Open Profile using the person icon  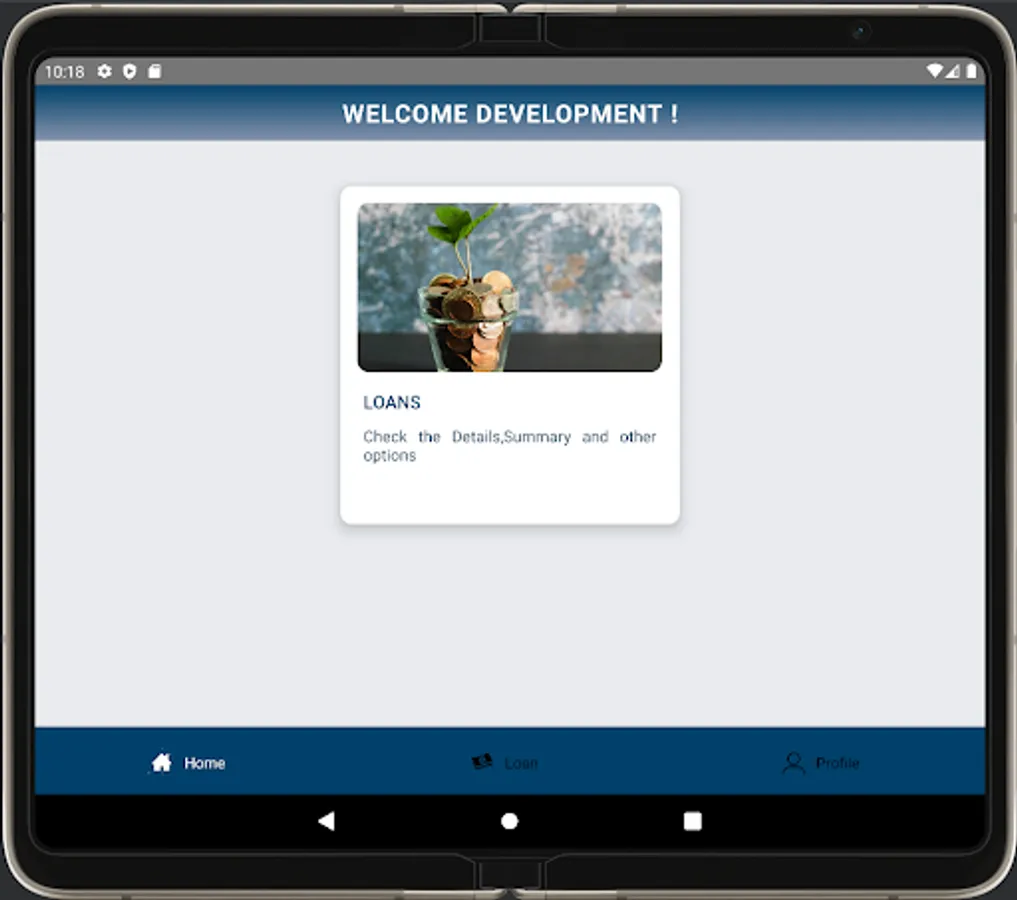click(x=793, y=763)
